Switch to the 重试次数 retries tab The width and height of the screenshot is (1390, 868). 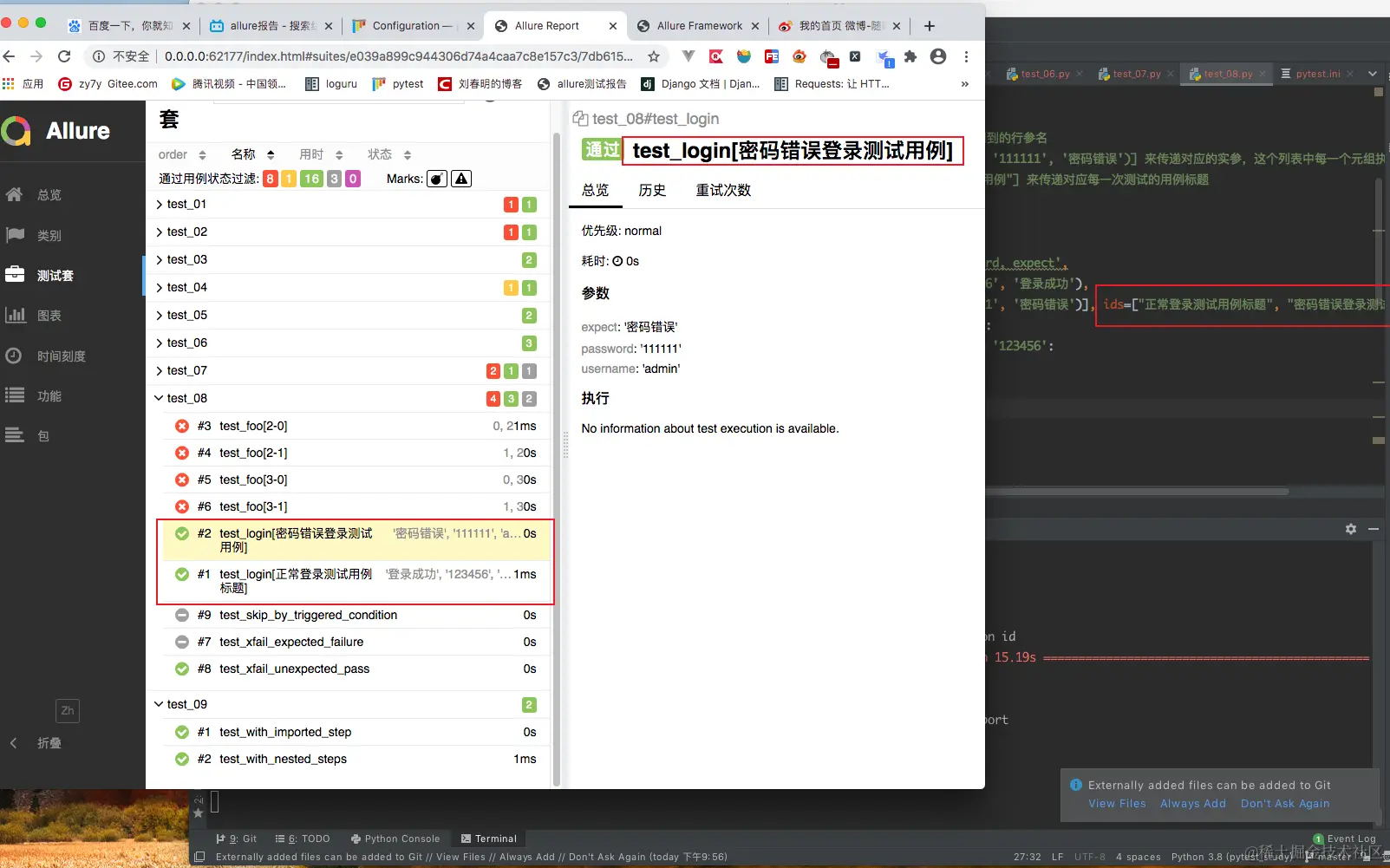pos(723,191)
